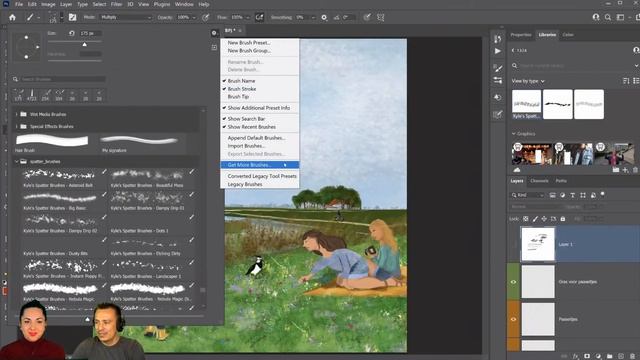
Task: Open the Opacity value dropdown arrow
Action: click(194, 18)
